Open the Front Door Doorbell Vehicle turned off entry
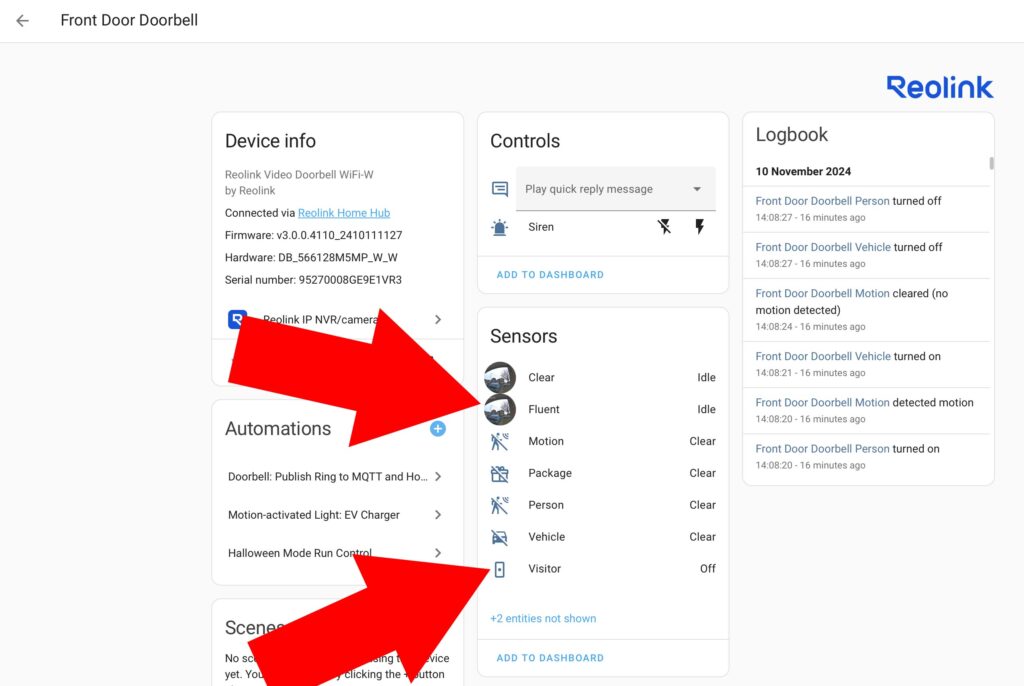This screenshot has height=686, width=1024. [x=866, y=255]
